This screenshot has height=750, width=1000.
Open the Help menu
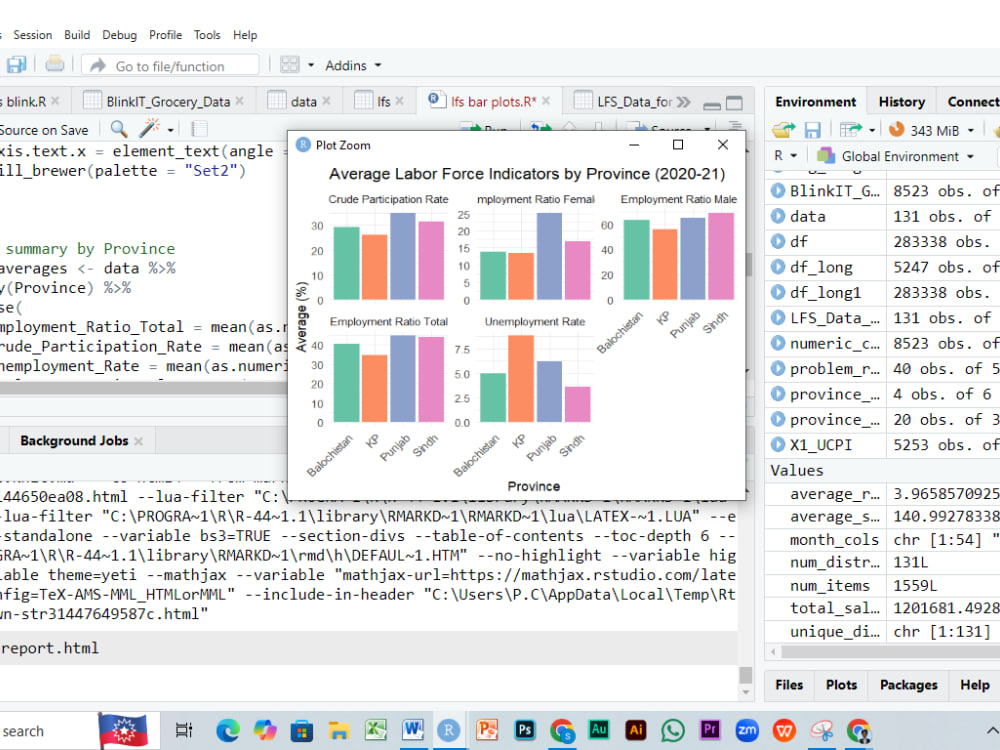coord(245,35)
